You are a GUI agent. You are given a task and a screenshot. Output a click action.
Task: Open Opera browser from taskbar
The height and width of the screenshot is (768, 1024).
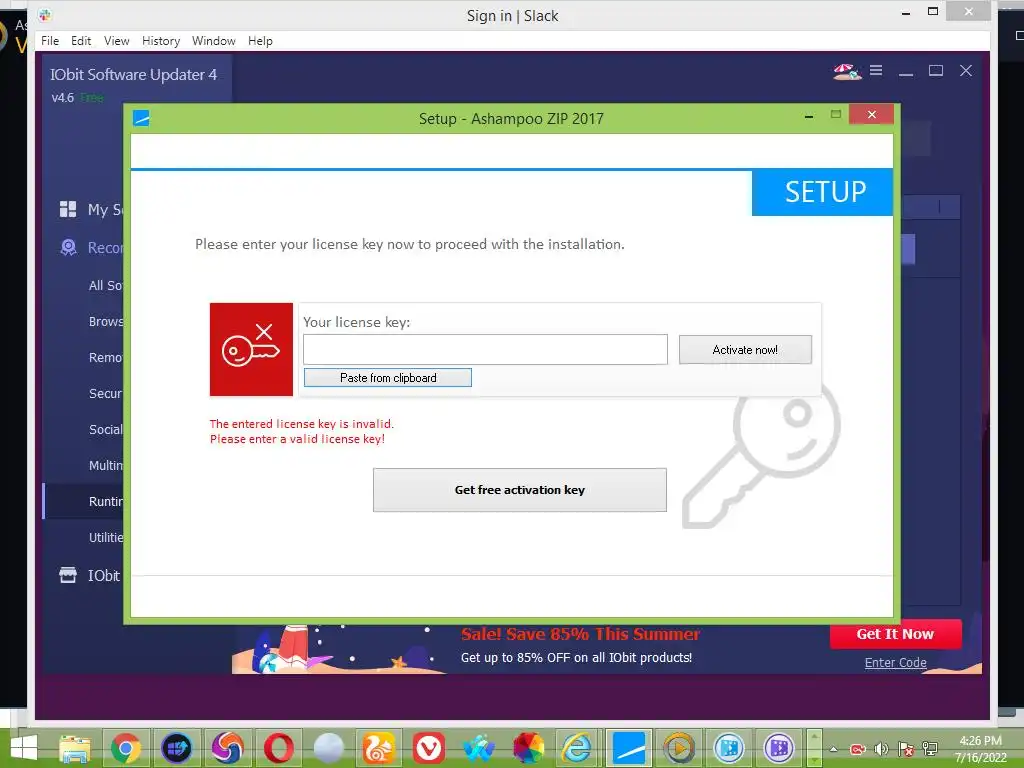point(278,748)
